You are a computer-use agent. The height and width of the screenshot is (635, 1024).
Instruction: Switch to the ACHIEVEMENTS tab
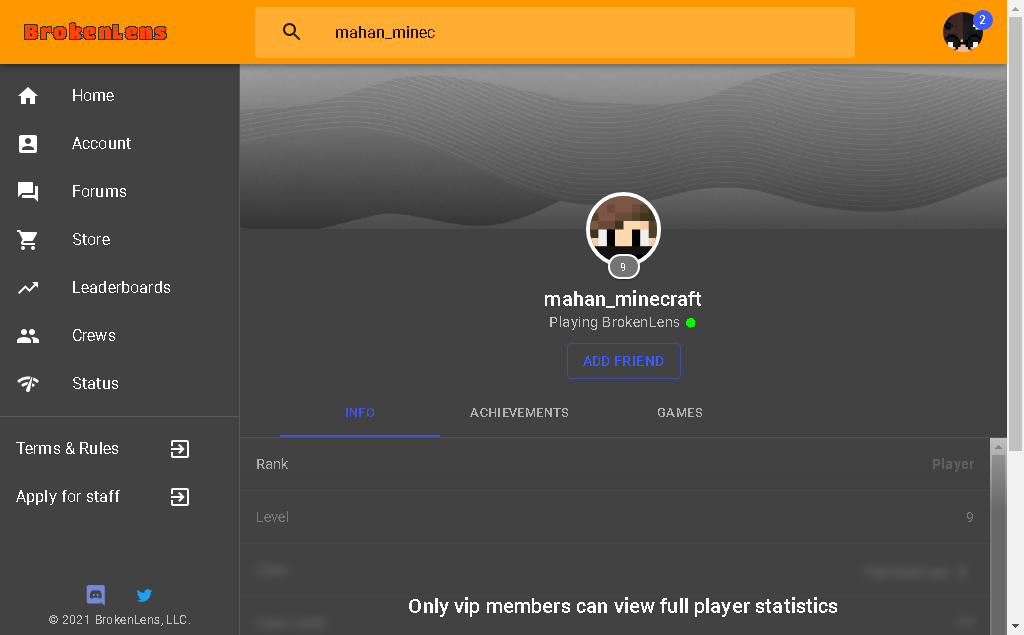click(x=519, y=413)
